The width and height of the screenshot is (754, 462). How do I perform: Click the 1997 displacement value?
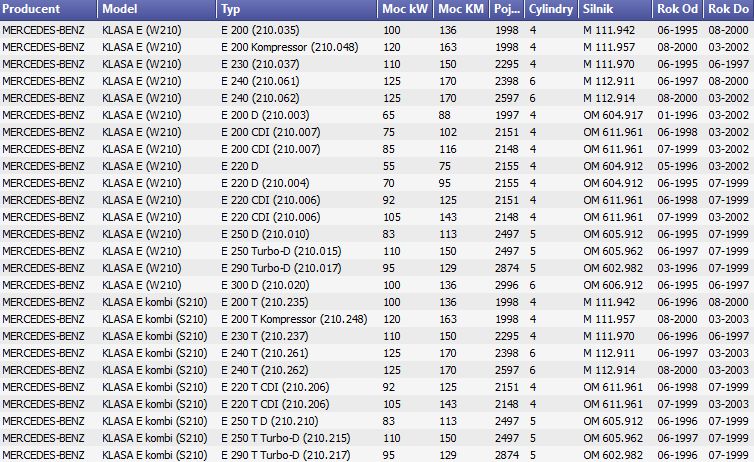tap(507, 115)
